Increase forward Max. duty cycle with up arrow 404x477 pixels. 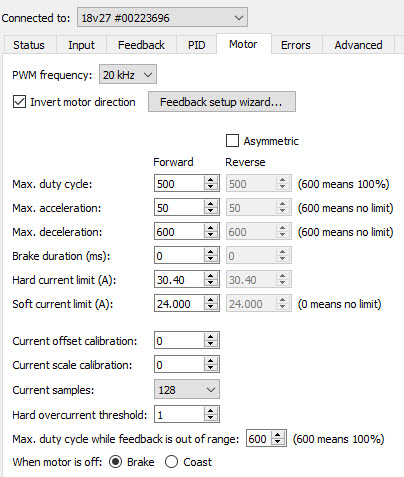210,180
